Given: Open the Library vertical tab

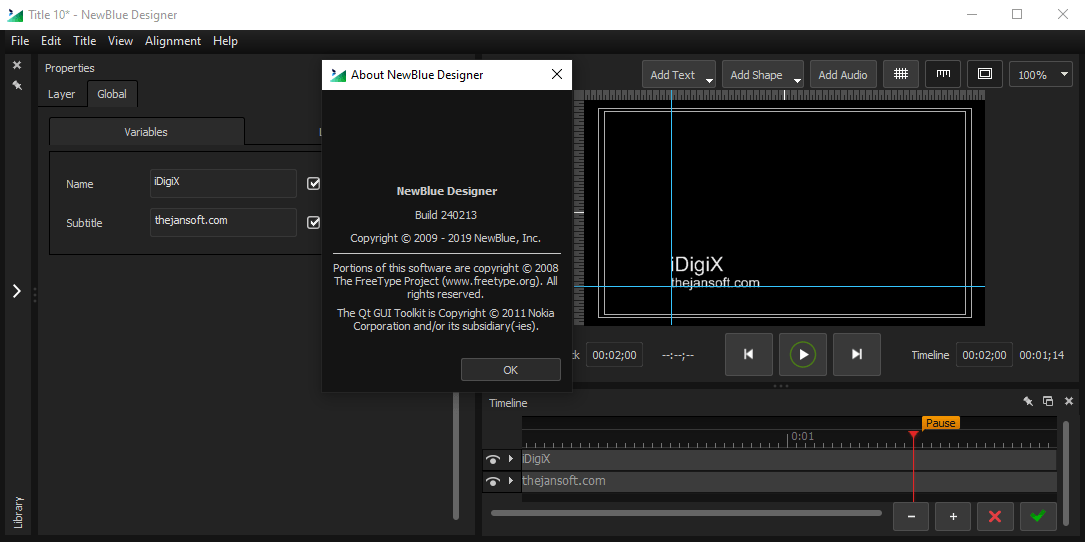Looking at the screenshot, I should pos(19,512).
